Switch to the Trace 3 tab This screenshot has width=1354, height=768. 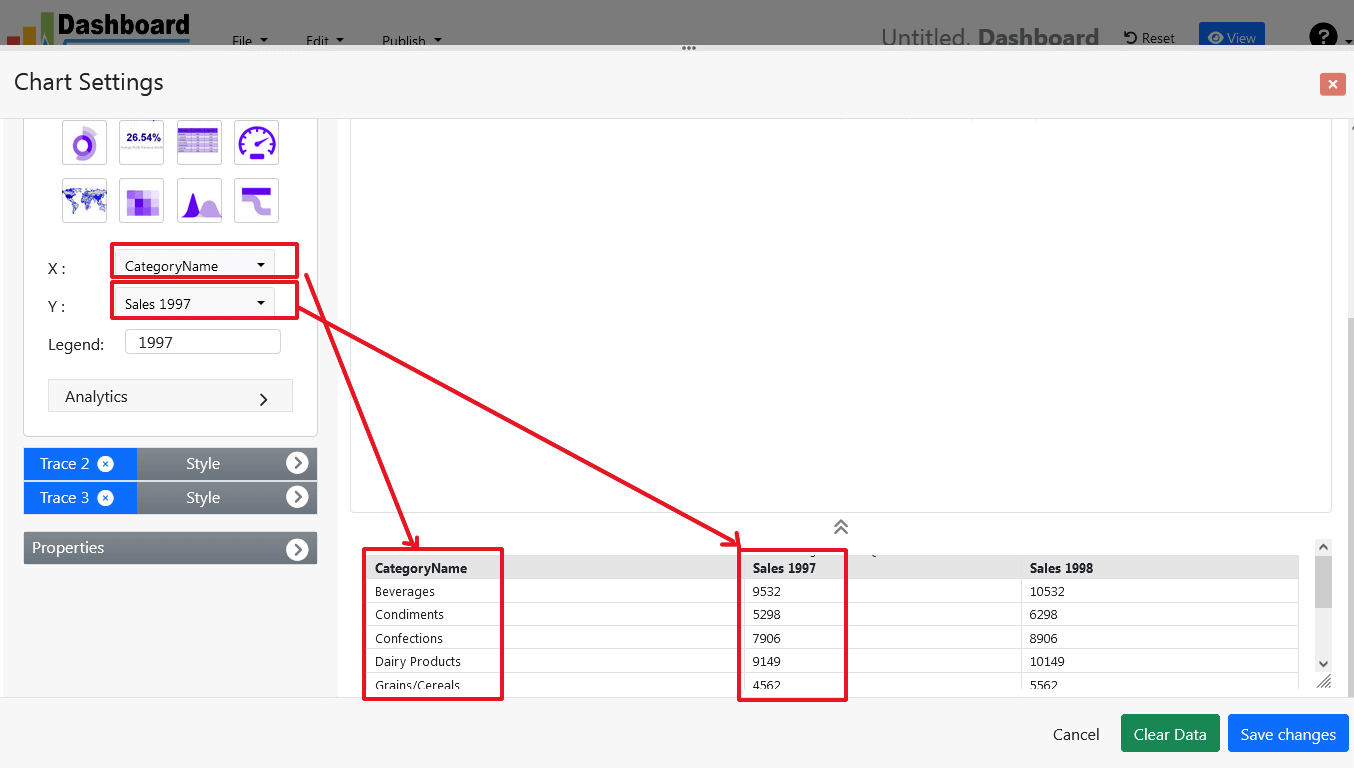[65, 497]
